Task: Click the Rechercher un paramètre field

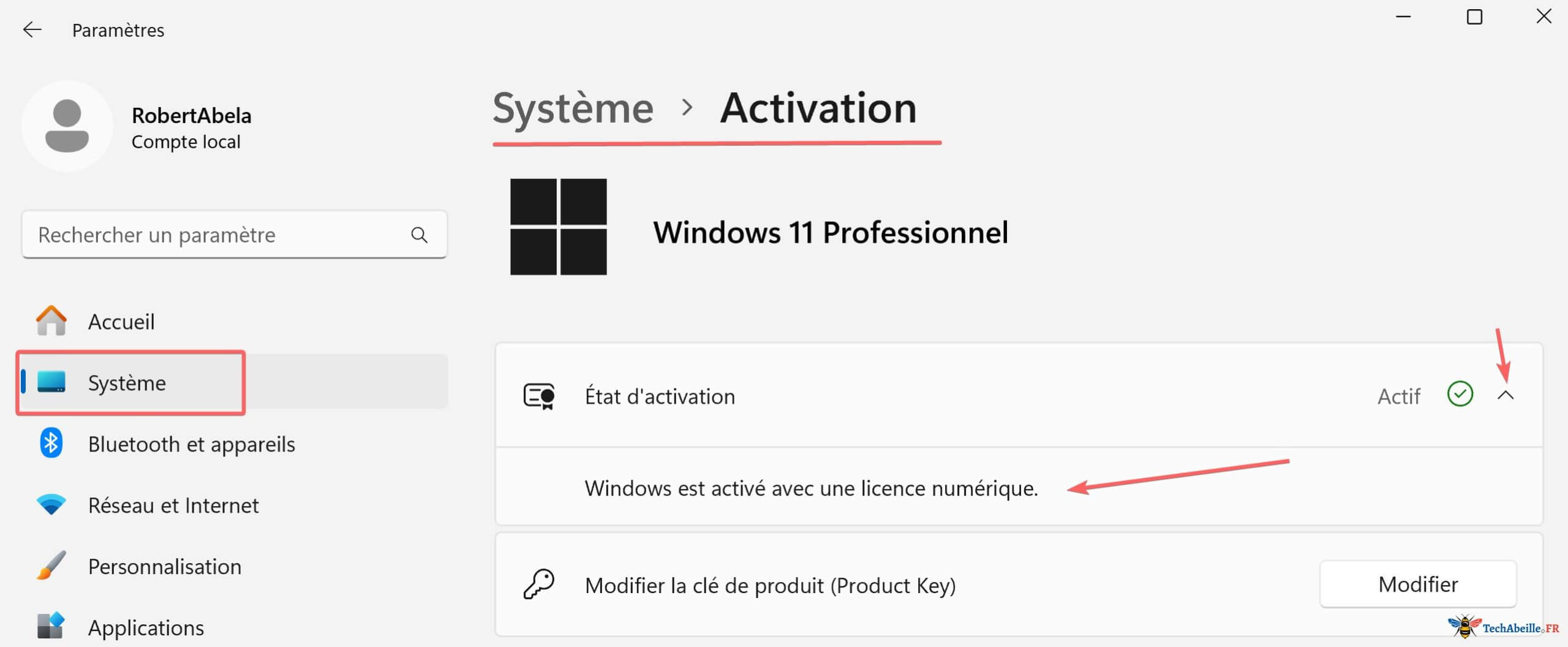Action: click(x=221, y=235)
